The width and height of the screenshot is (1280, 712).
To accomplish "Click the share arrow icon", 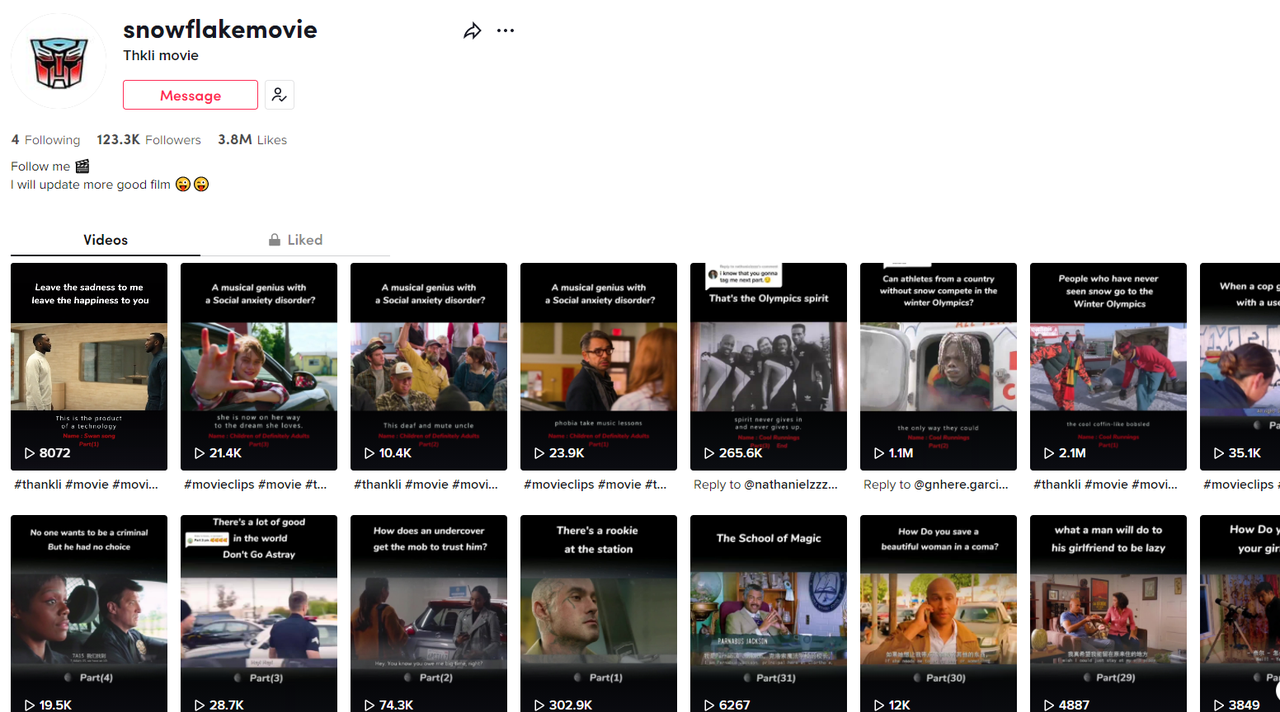I will click(x=472, y=31).
